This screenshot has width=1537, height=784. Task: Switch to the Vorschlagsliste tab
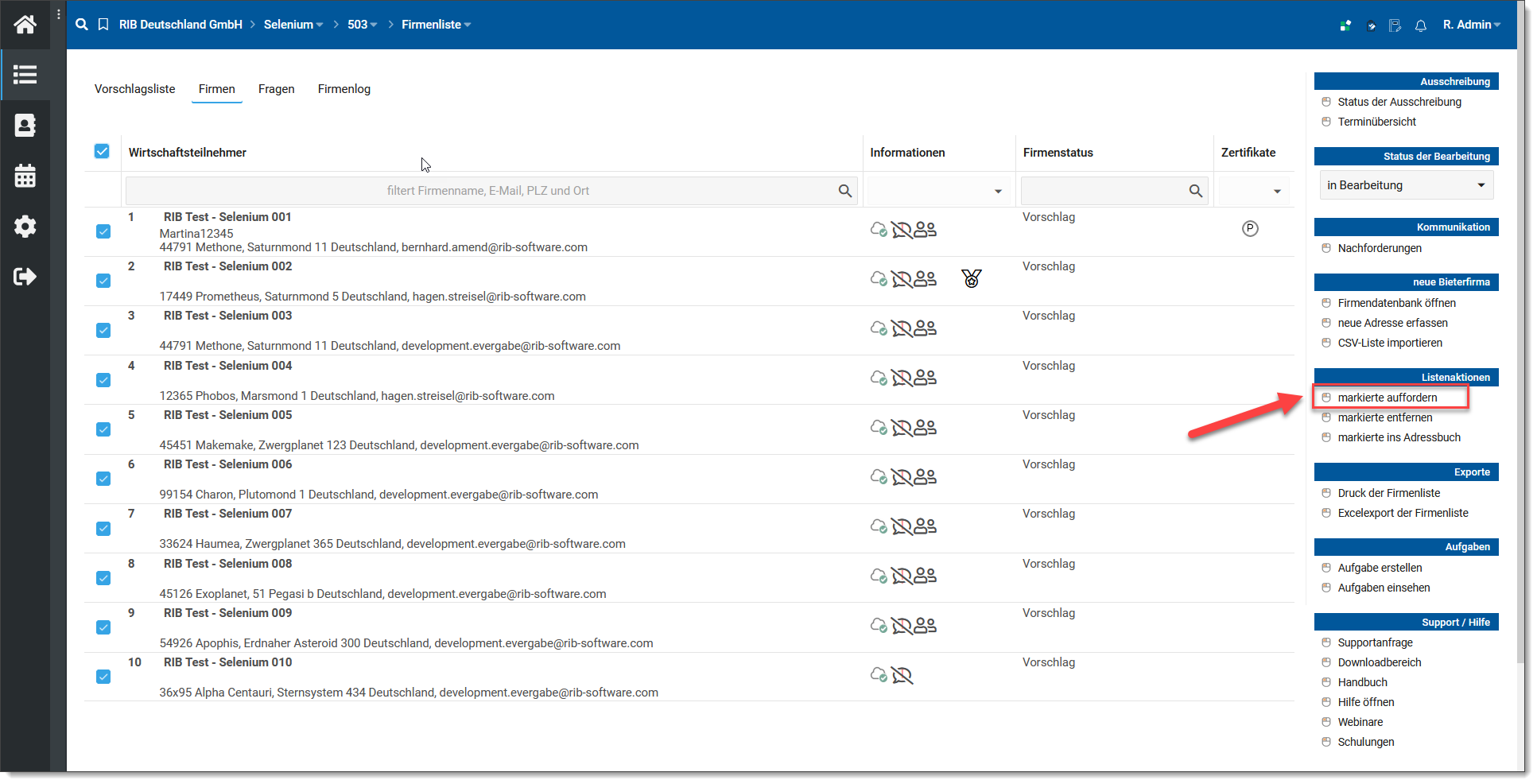point(135,89)
